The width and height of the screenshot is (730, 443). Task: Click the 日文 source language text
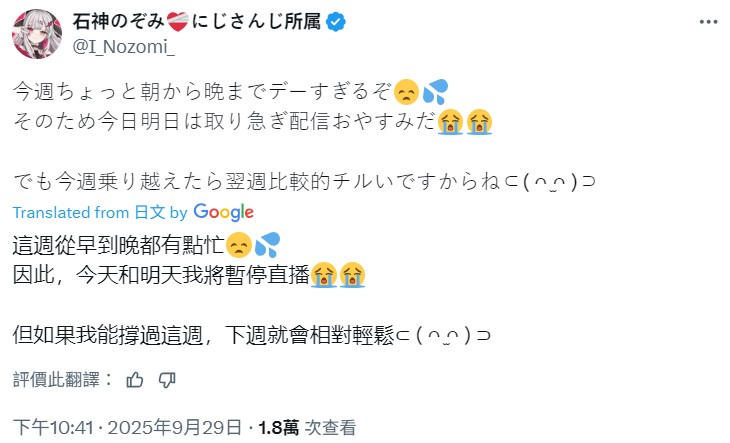(x=150, y=212)
